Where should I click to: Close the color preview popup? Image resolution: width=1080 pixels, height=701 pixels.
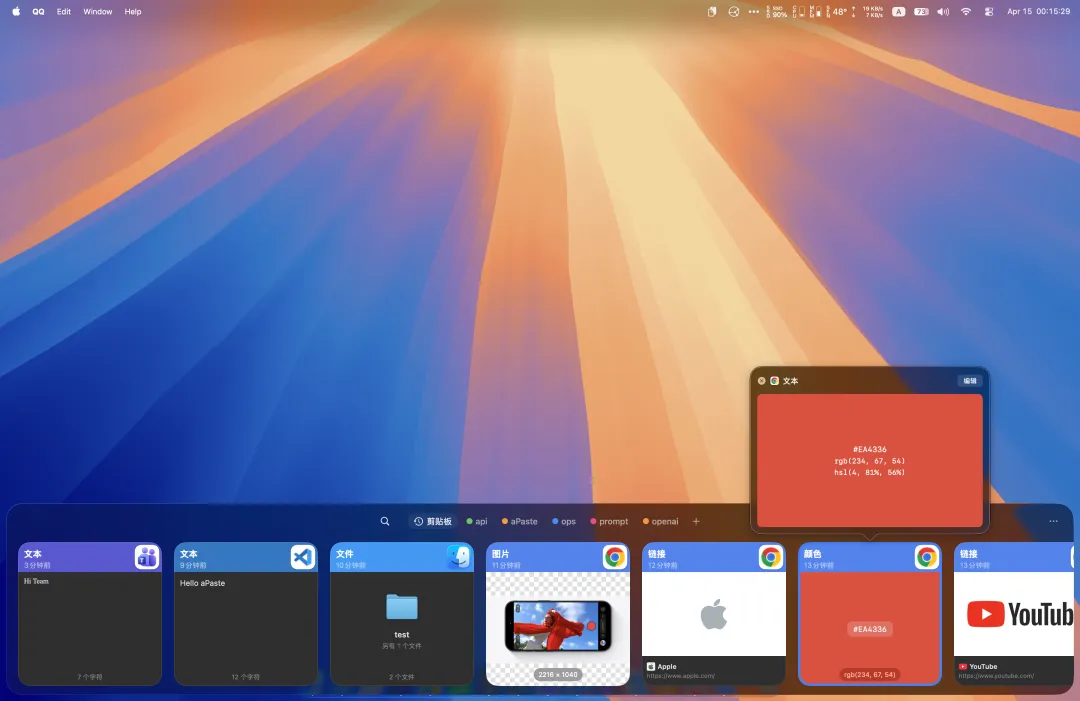point(761,381)
